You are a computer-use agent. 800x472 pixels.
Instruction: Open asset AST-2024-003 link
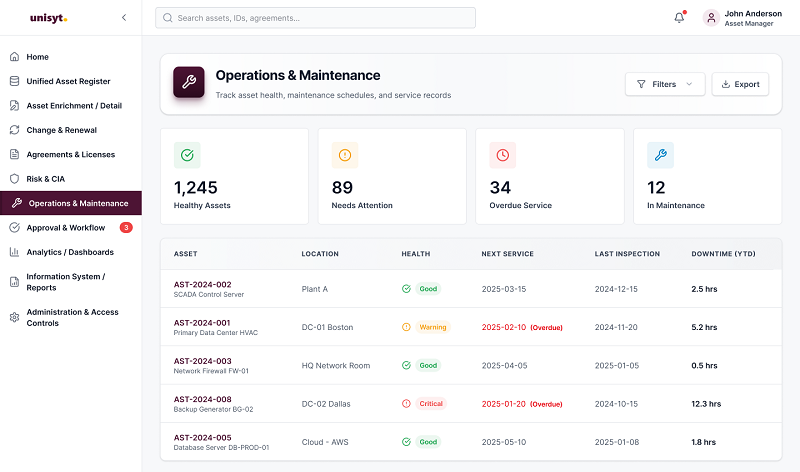coord(203,361)
